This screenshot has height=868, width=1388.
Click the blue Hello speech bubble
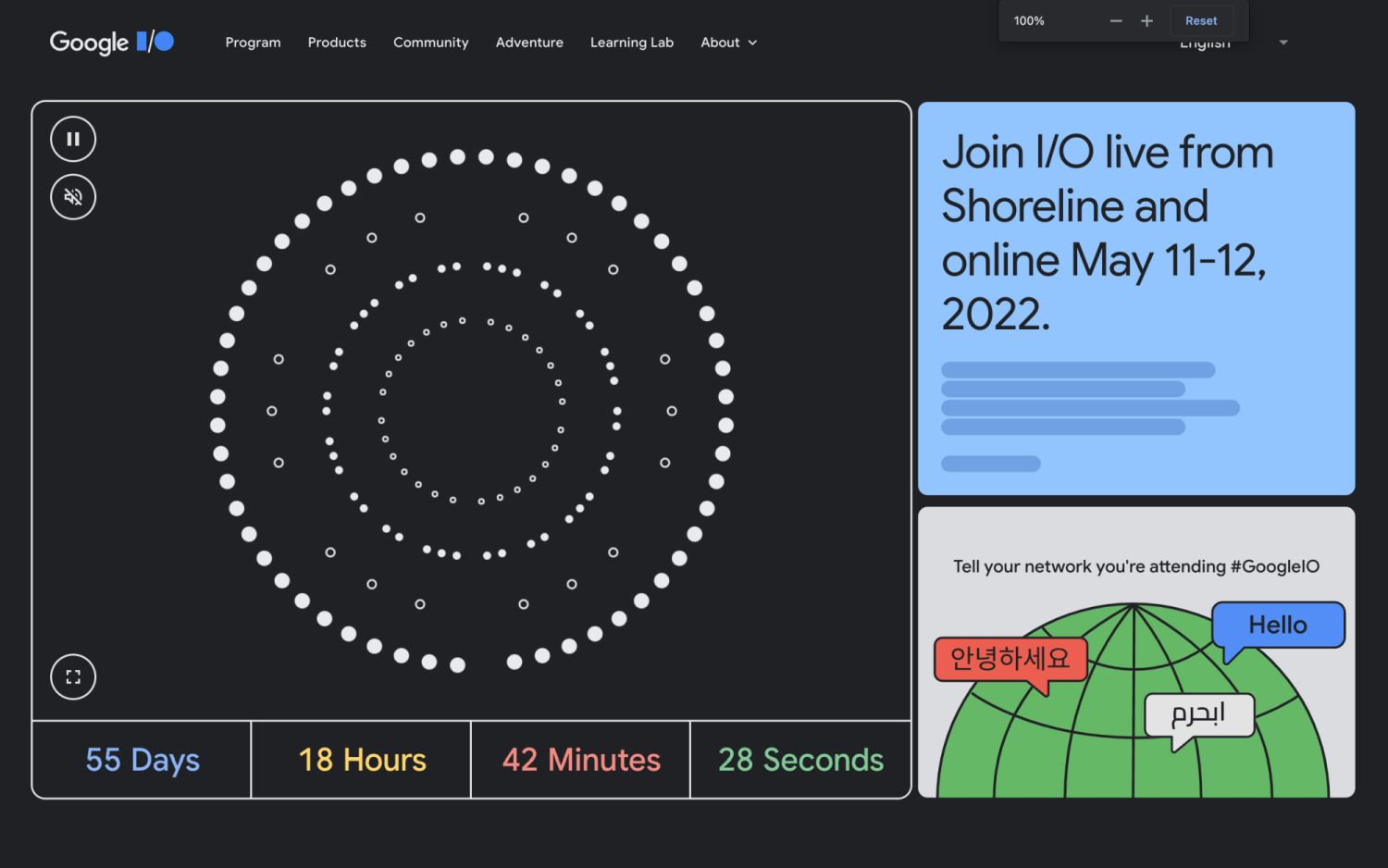1277,626
